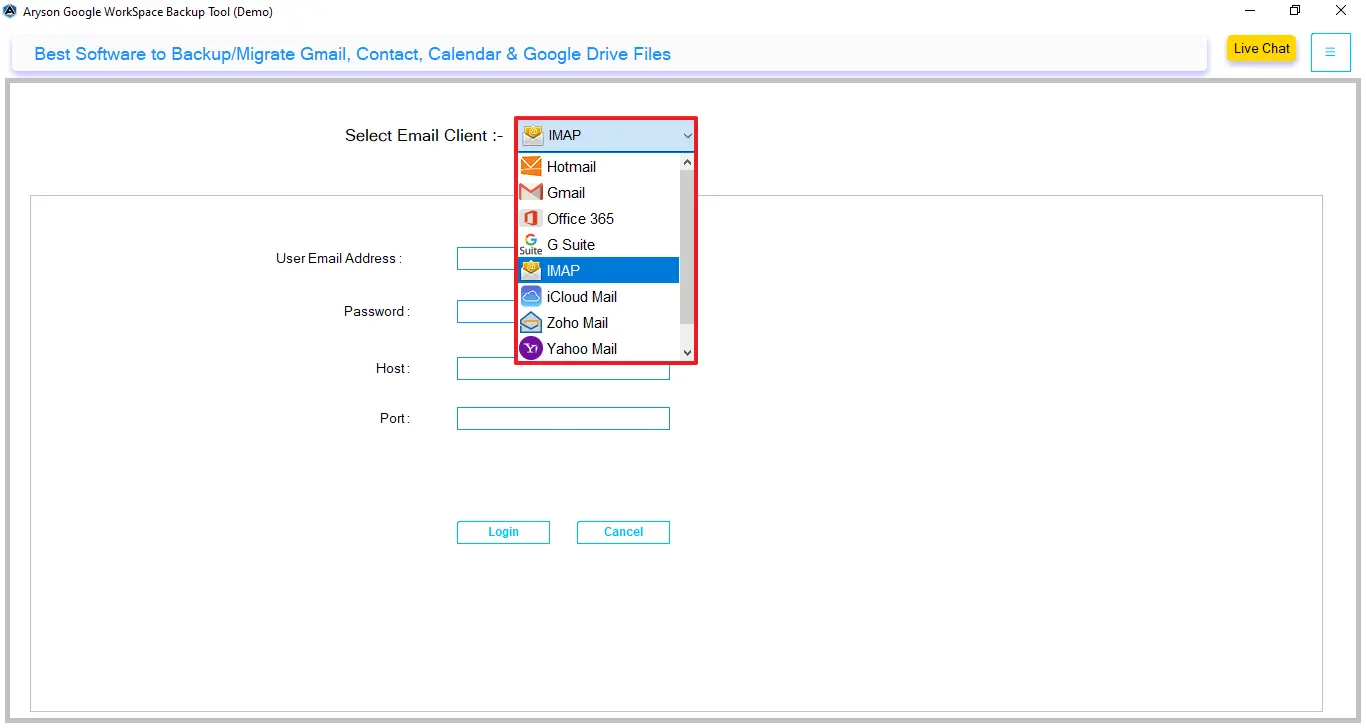Expand more clients using the scroll-down arrow
The image size is (1366, 728).
click(687, 352)
